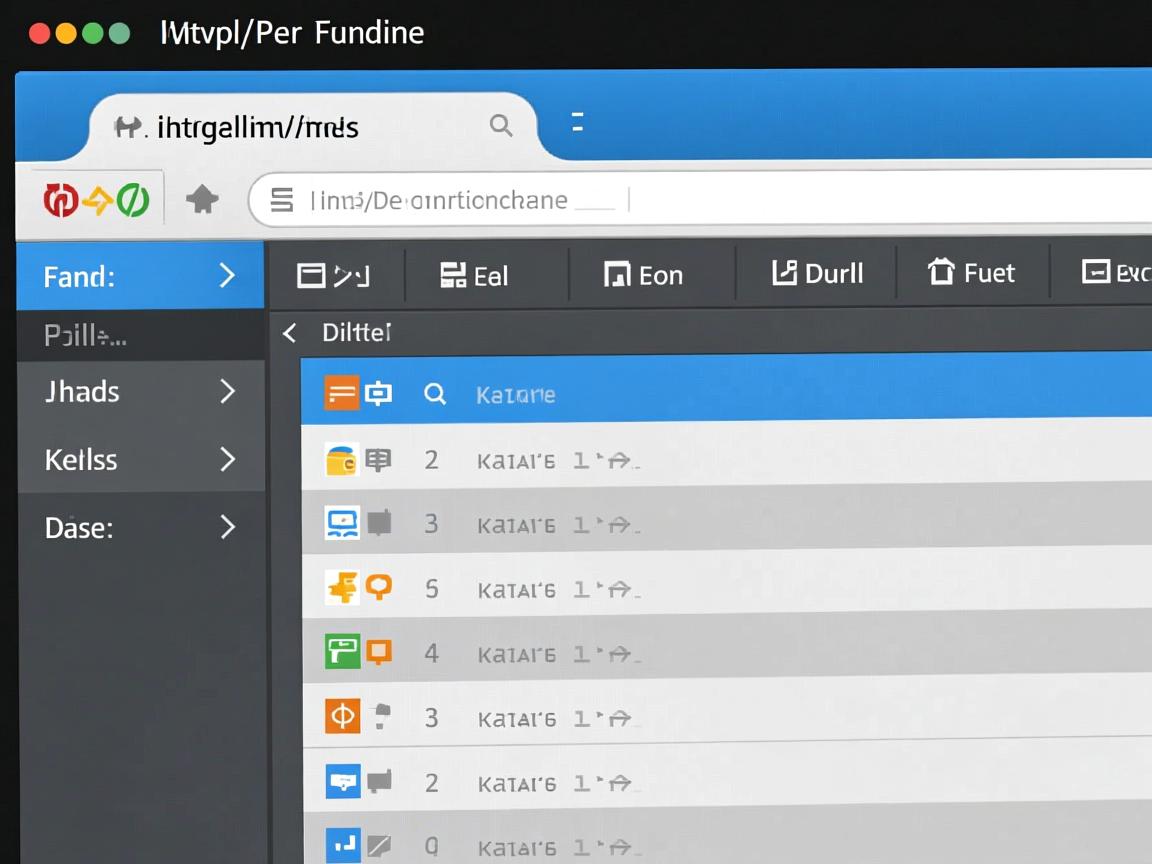Expand the Dase: sidebar section
Image resolution: width=1152 pixels, height=864 pixels.
[227, 527]
